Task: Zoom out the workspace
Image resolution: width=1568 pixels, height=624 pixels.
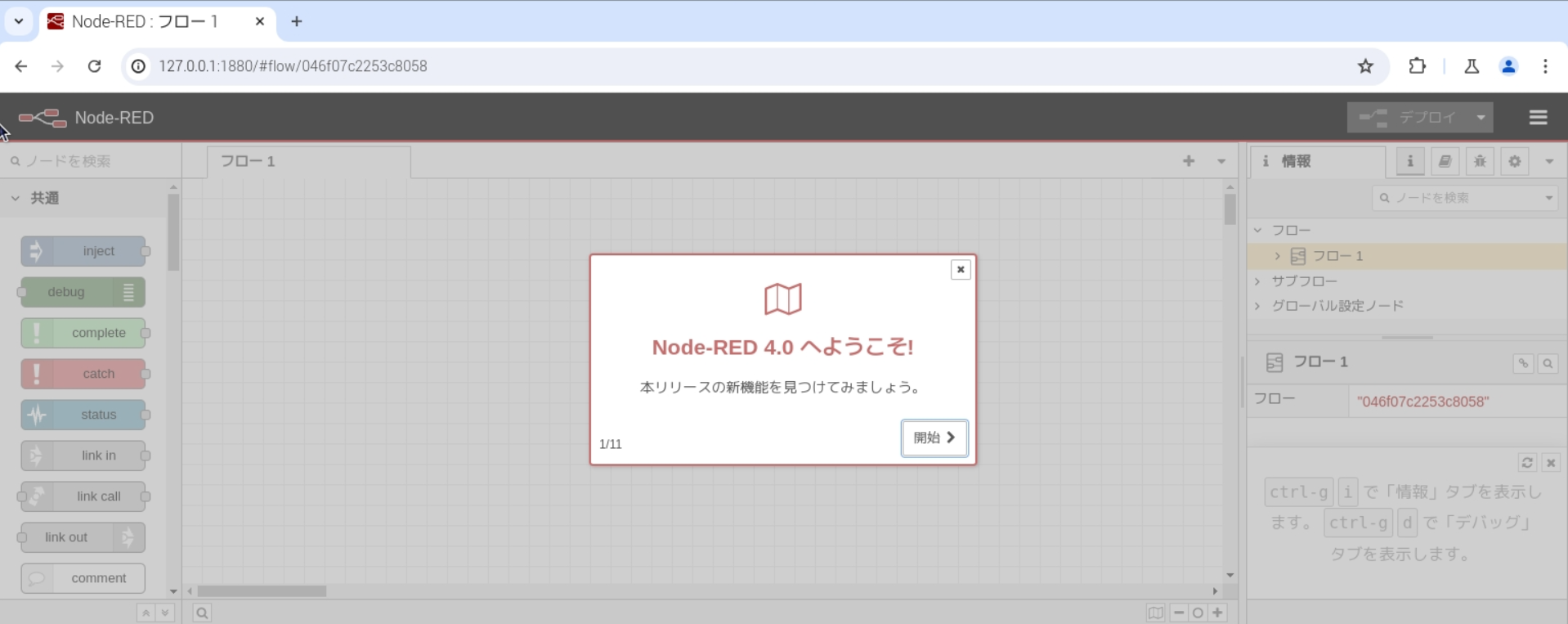Action: [x=1179, y=613]
